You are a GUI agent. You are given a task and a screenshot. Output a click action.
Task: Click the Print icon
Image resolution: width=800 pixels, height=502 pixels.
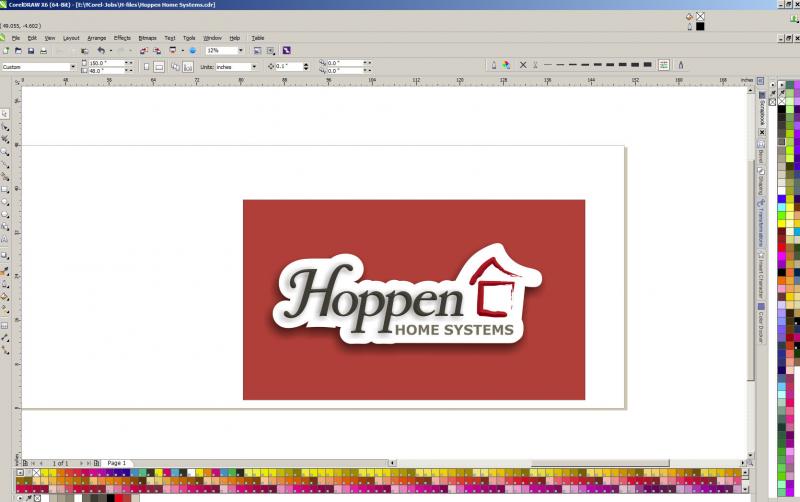tap(43, 51)
